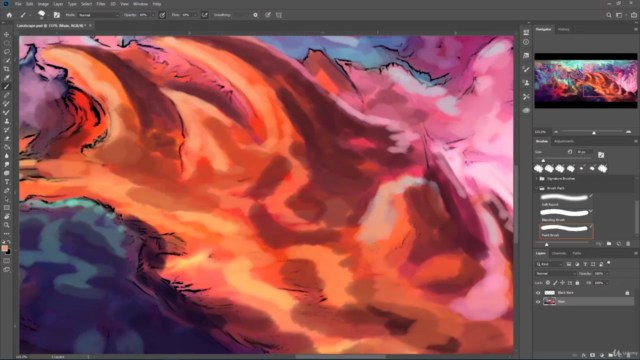Switch to the Paths tab
This screenshot has width=640, height=360.
point(577,253)
